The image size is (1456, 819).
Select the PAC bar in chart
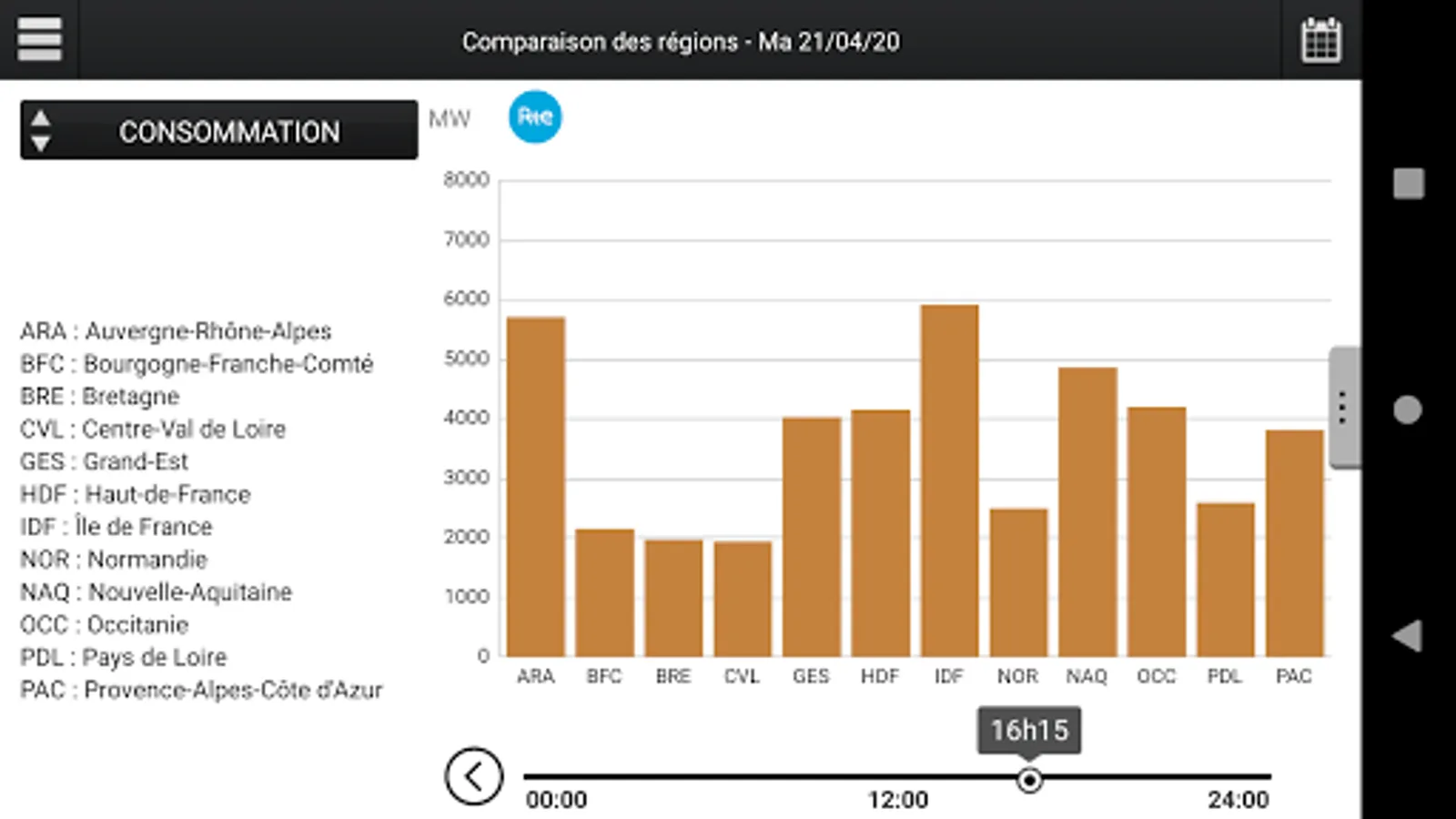[1295, 543]
